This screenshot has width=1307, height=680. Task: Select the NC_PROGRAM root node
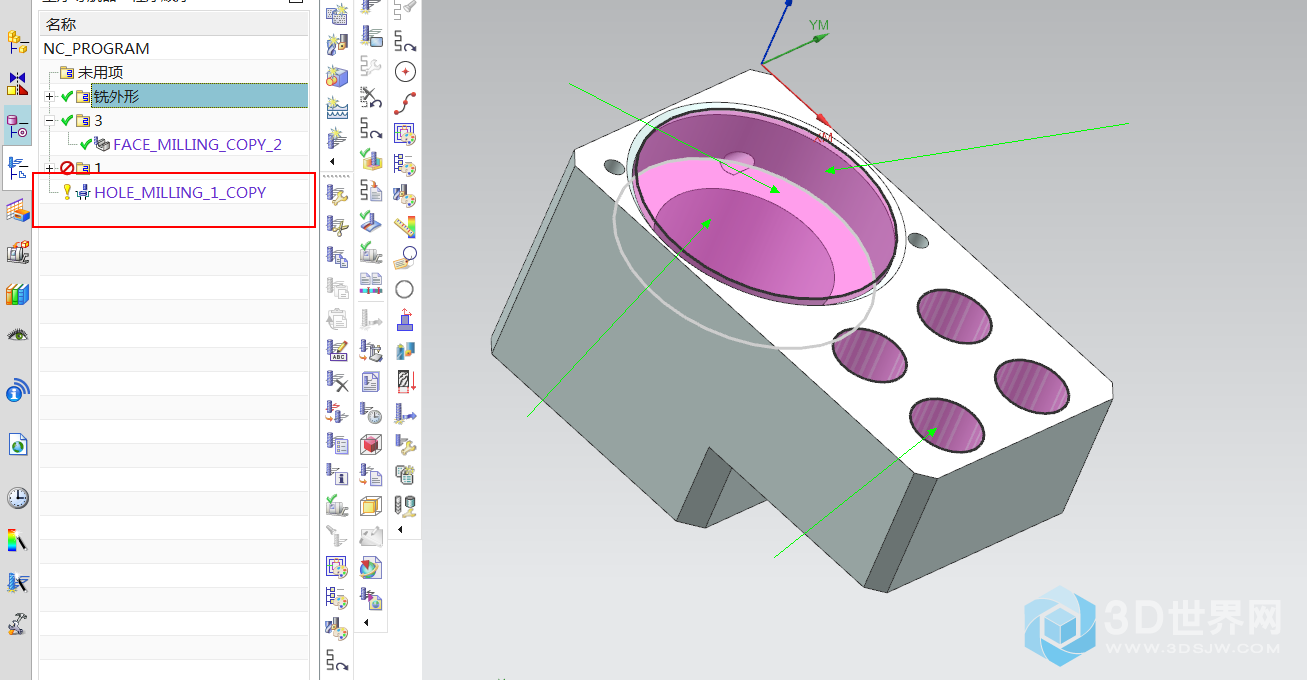(96, 48)
